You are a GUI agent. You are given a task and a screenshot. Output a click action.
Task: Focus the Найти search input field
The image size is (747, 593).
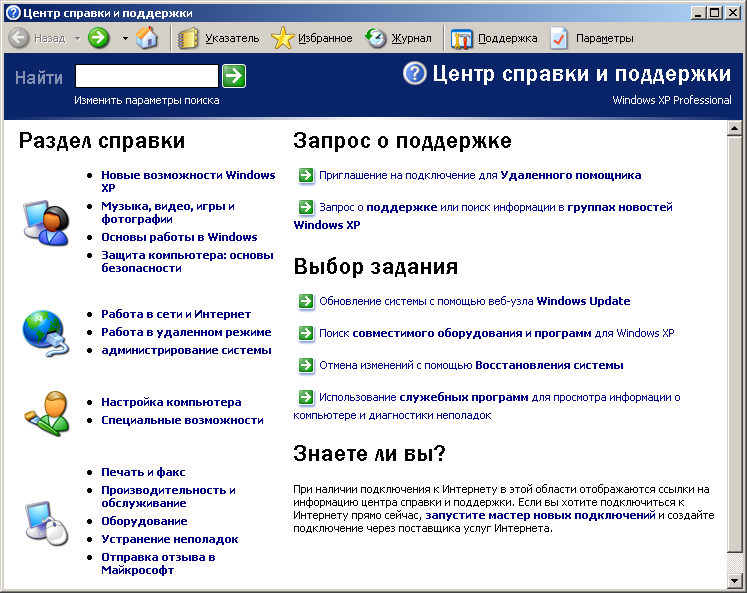(x=147, y=76)
